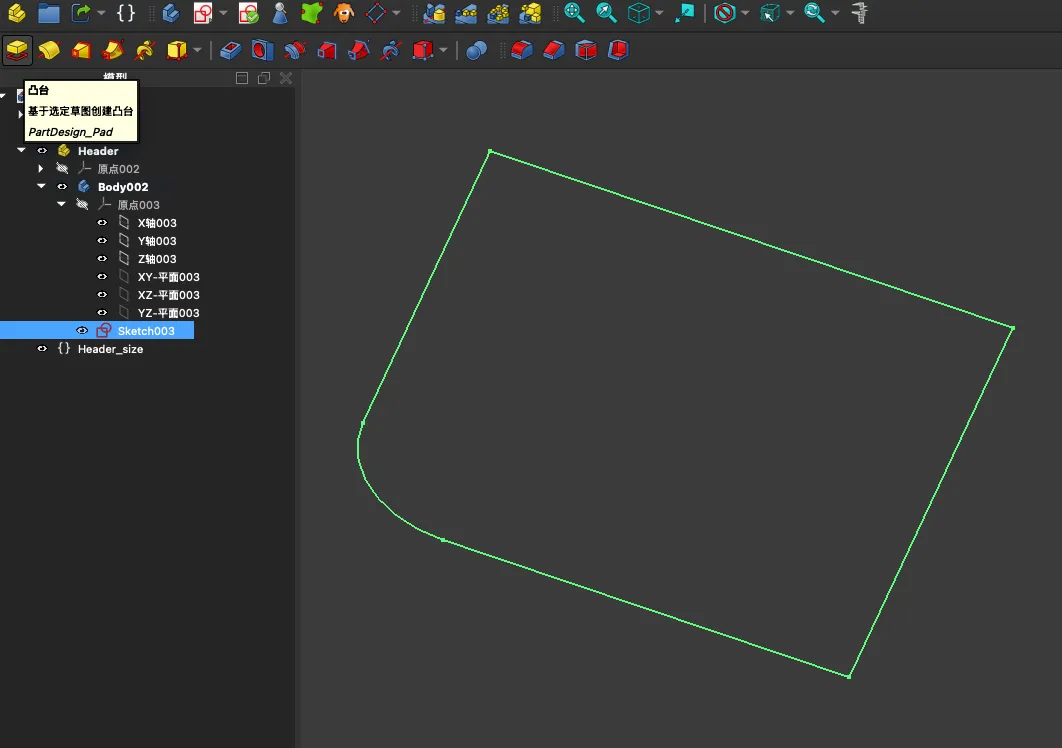The height and width of the screenshot is (748, 1062).
Task: Click the Hole tool icon
Action: (262, 50)
